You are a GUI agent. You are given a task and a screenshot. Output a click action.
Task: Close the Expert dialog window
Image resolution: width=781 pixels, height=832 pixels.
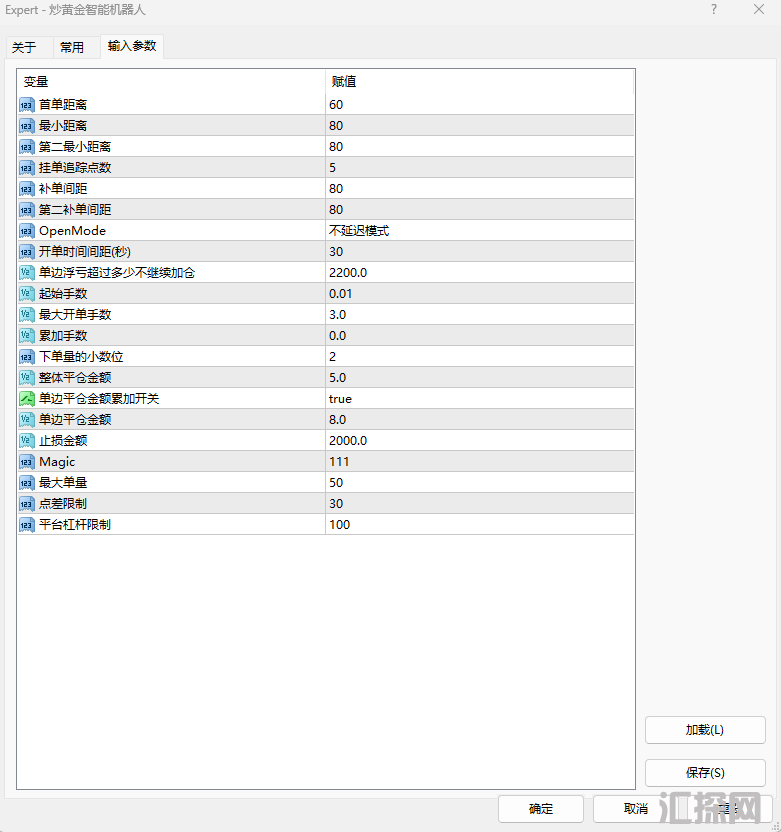759,10
